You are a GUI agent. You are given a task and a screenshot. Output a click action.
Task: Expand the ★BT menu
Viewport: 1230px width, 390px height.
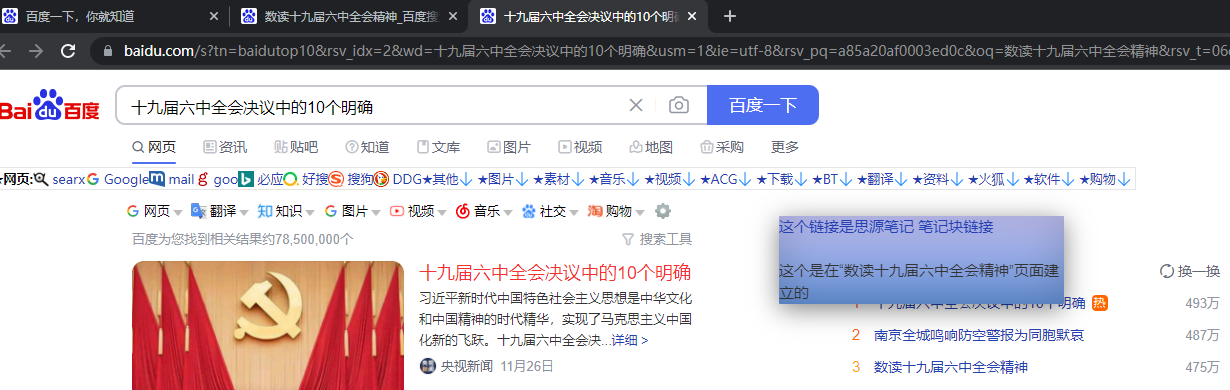(832, 180)
